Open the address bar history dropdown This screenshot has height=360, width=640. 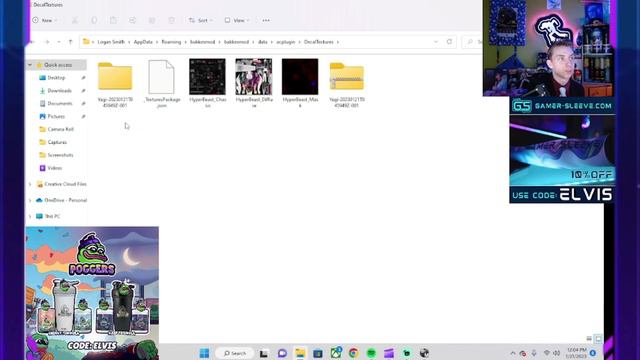click(x=436, y=42)
